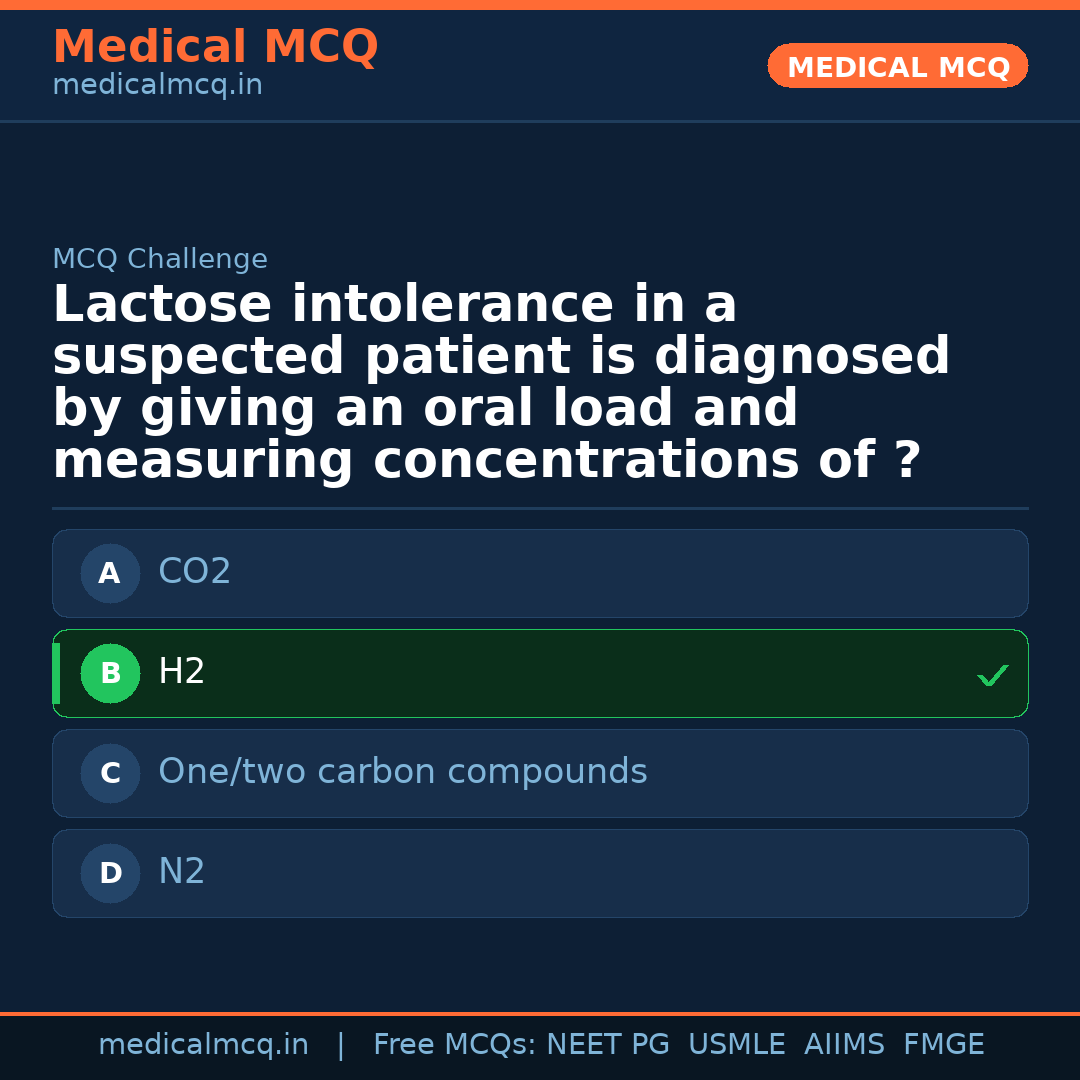The image size is (1080, 1080).
Task: Click FMGE in the footer
Action: (x=944, y=1045)
